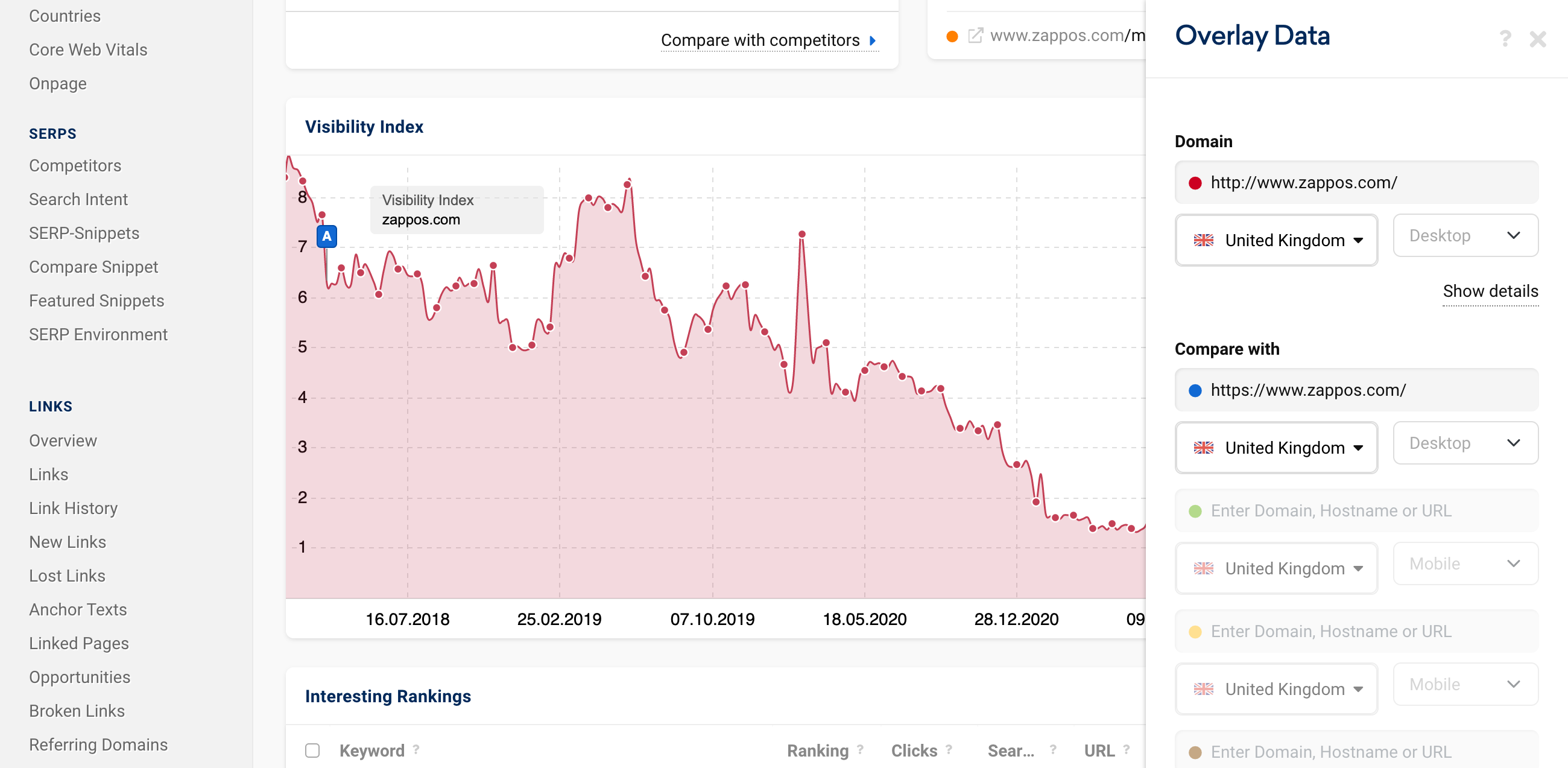
Task: Open Broken Links in sidebar
Action: [77, 711]
